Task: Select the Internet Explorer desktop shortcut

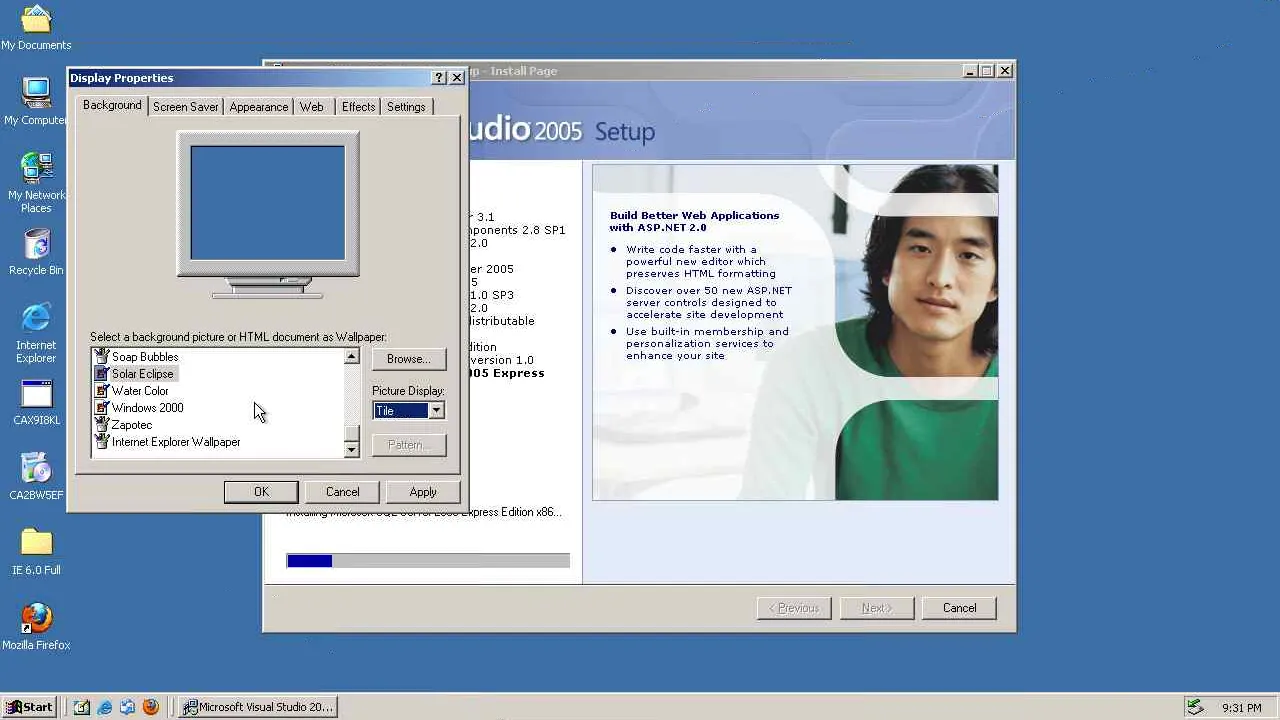Action: click(36, 333)
